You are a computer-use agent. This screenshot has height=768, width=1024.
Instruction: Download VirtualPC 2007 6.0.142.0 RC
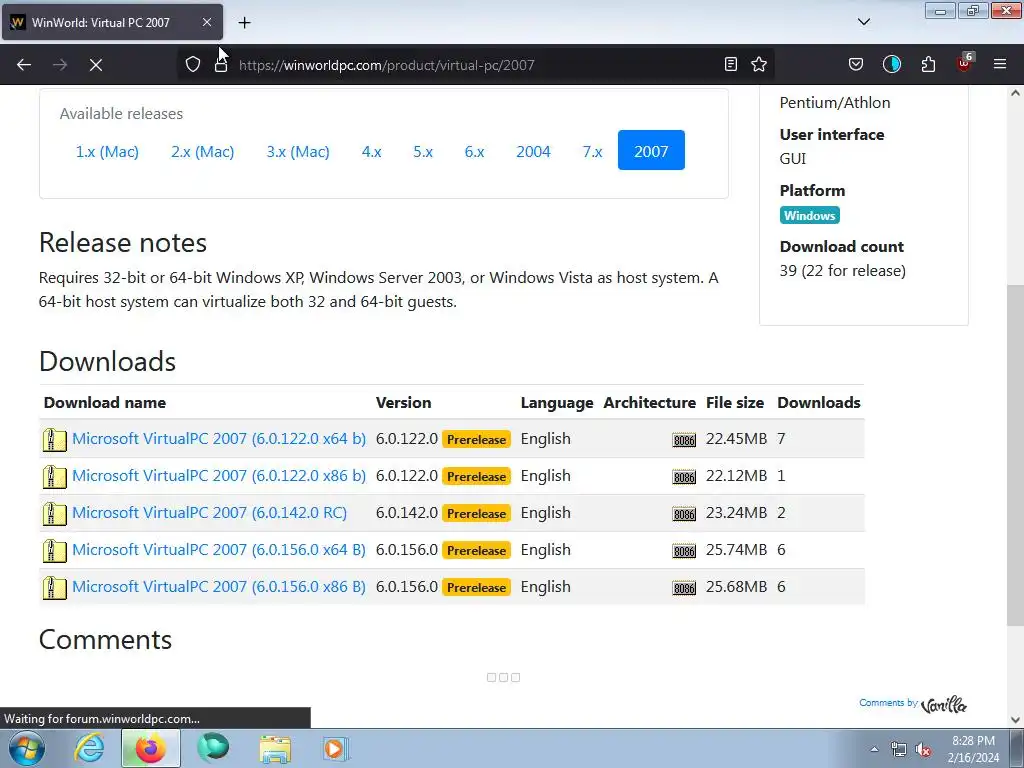coord(210,513)
